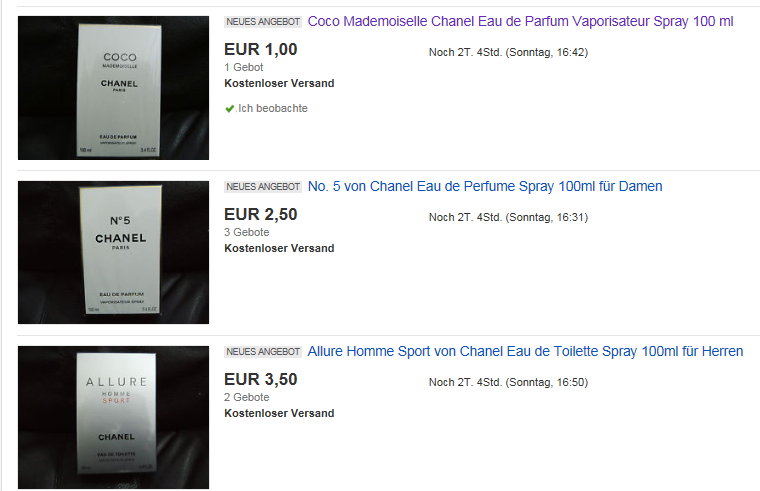Open the No. 5 von Chanel listing title
The height and width of the screenshot is (491, 760).
(485, 187)
